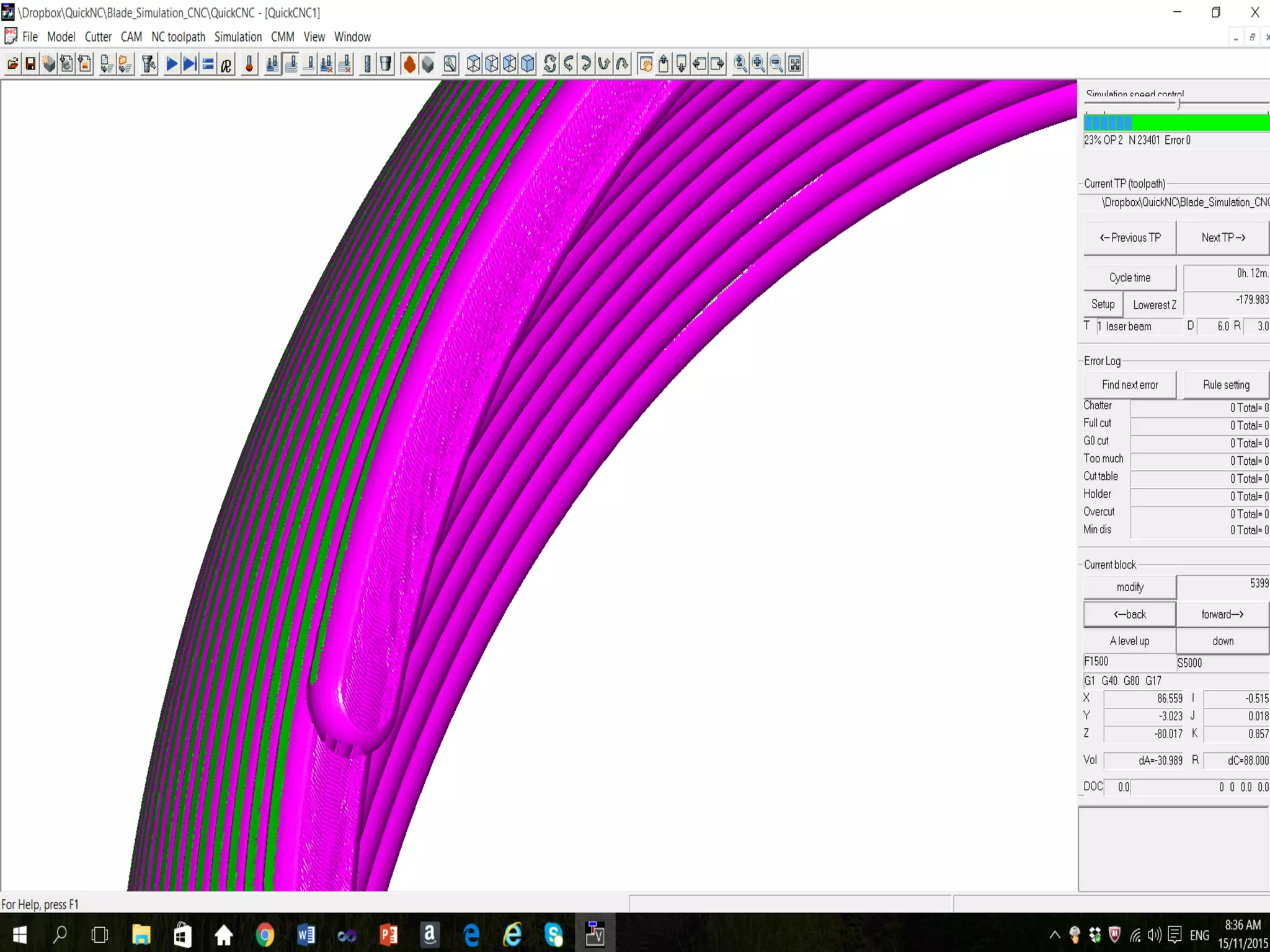Click the Rule setting button

[x=1225, y=385]
